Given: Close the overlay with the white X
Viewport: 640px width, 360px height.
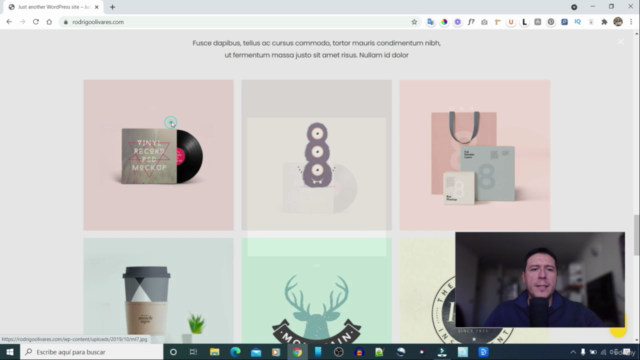Looking at the screenshot, I should [621, 42].
